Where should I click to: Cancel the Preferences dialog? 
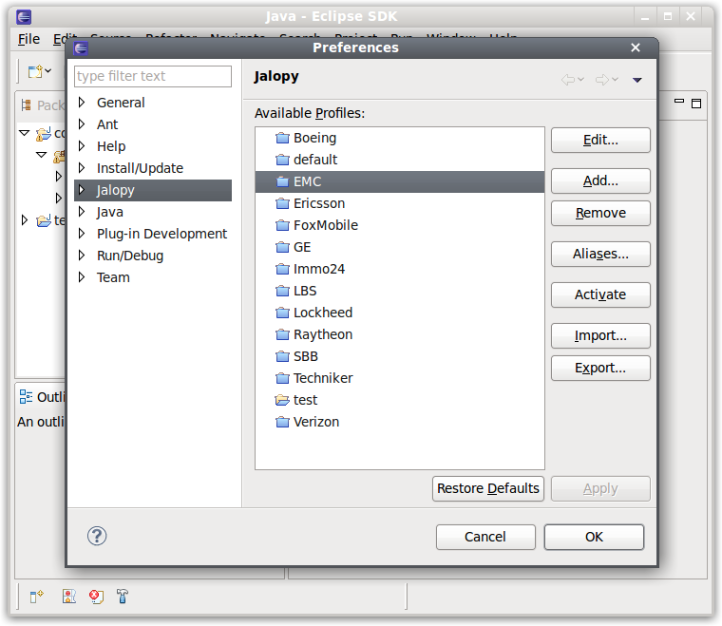pyautogui.click(x=485, y=537)
